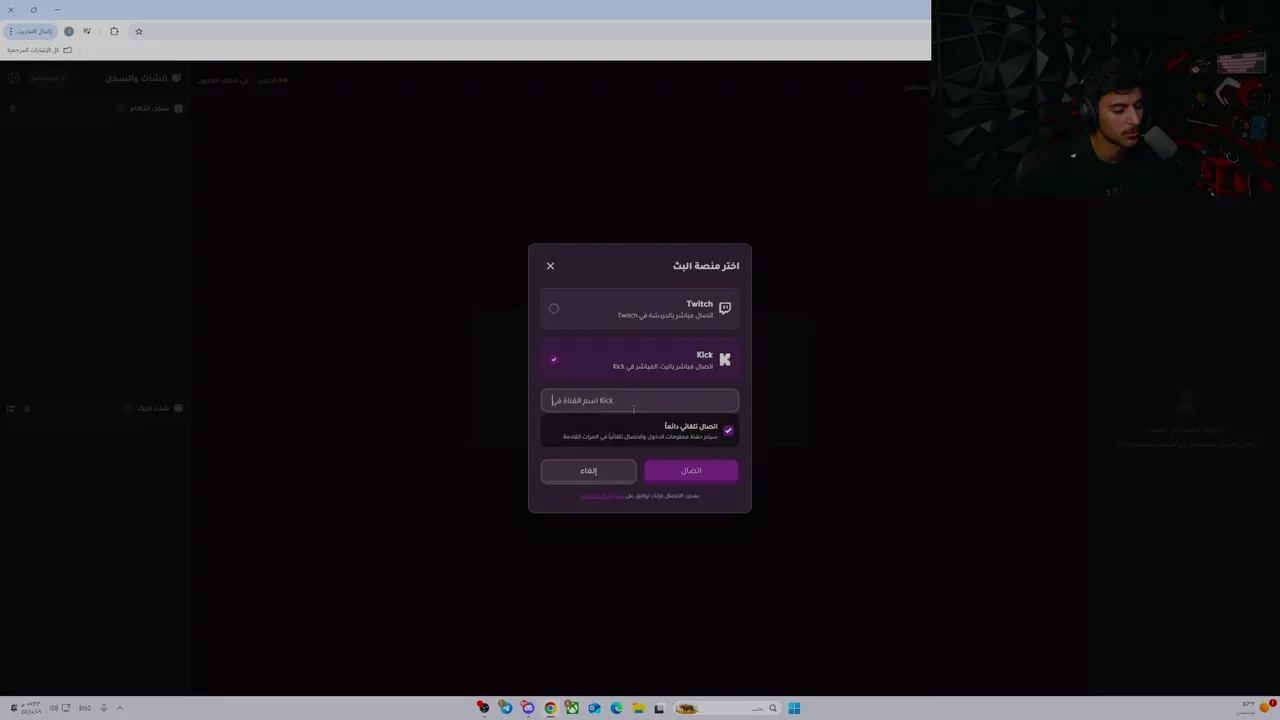1280x720 pixels.
Task: Open Telegram from the taskbar
Action: [506, 708]
